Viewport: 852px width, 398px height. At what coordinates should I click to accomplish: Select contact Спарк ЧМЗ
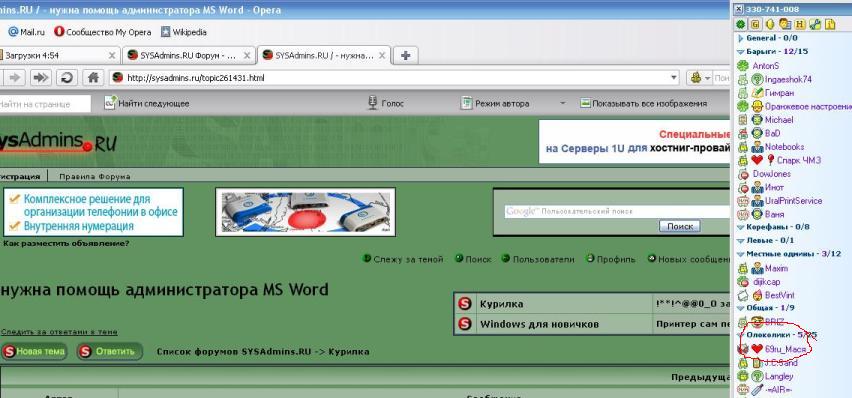tap(799, 160)
